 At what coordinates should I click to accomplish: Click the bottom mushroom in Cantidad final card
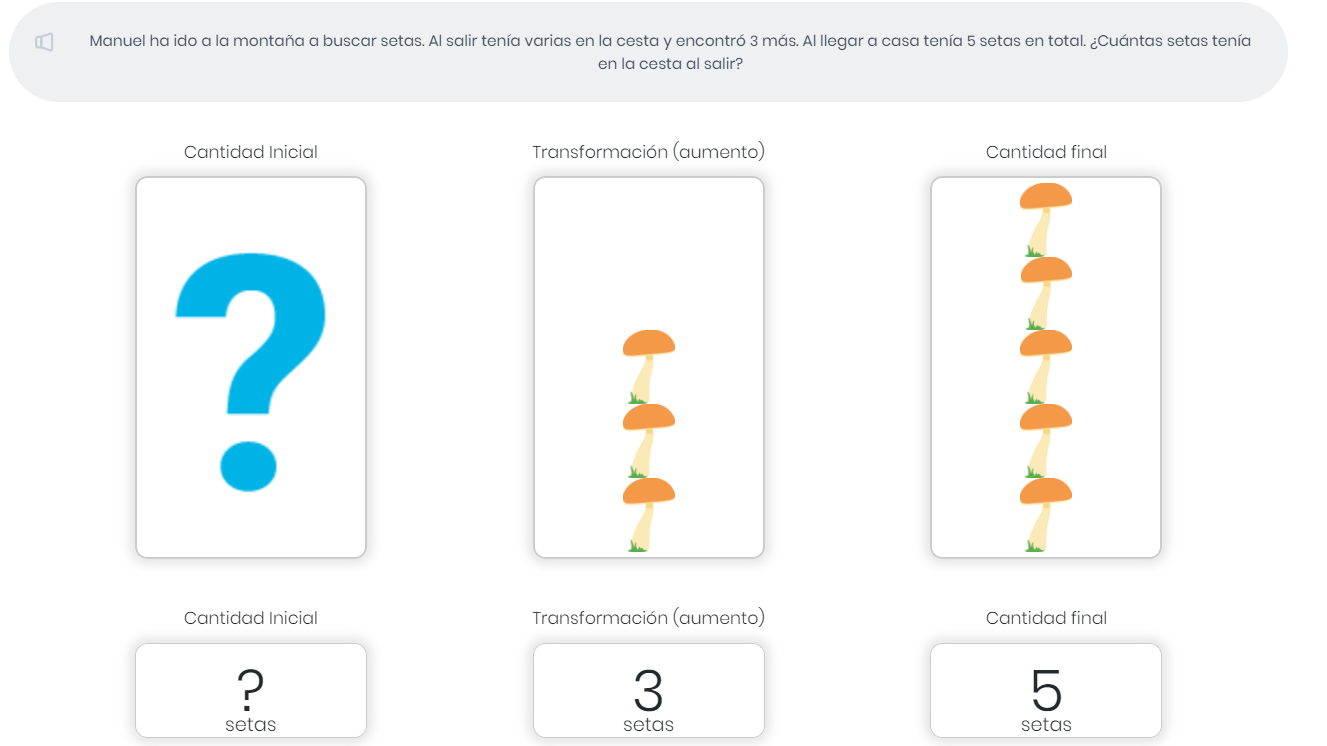pos(1046,515)
